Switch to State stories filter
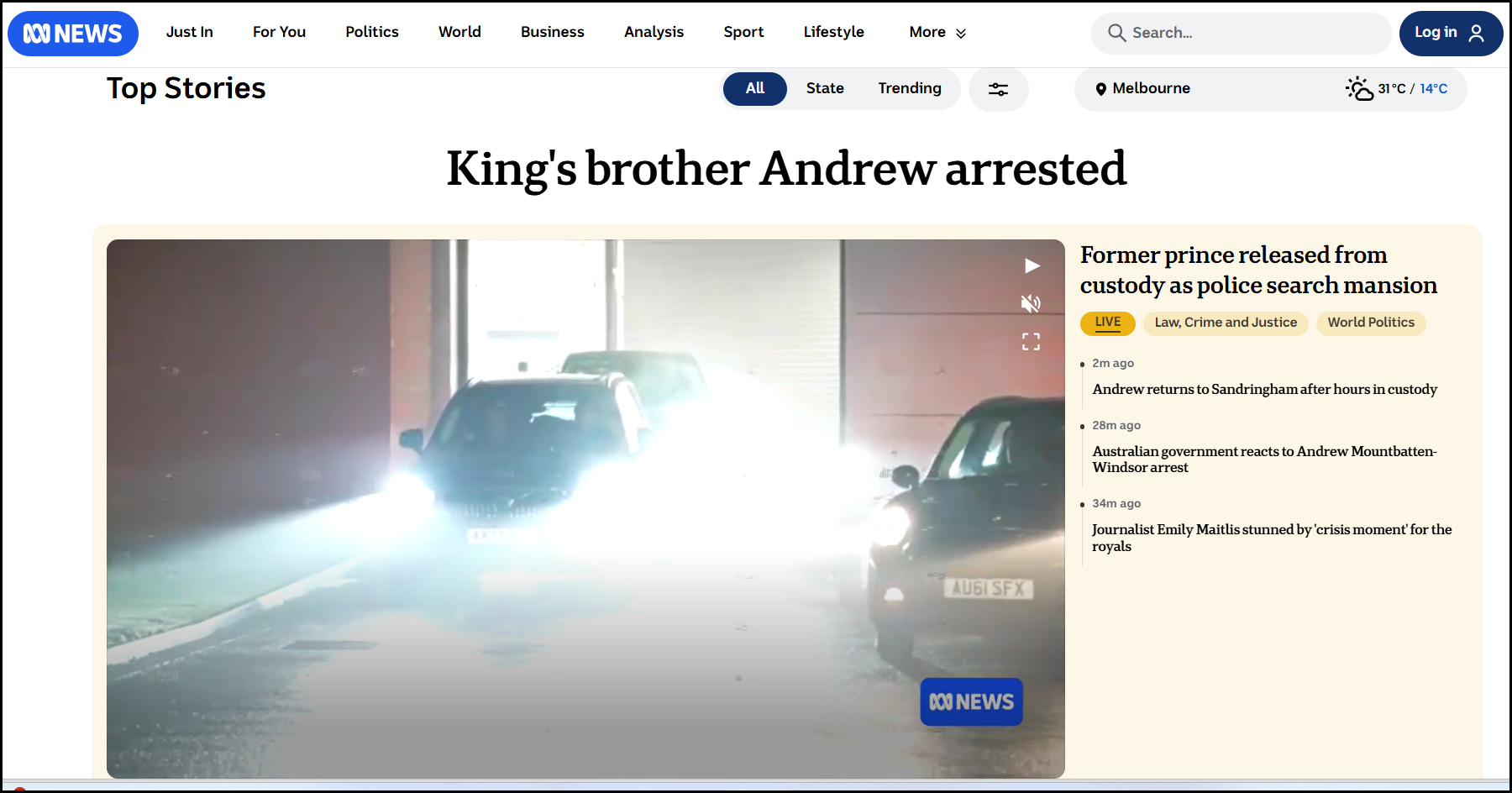Screen dimensions: 1512x793 click(825, 88)
